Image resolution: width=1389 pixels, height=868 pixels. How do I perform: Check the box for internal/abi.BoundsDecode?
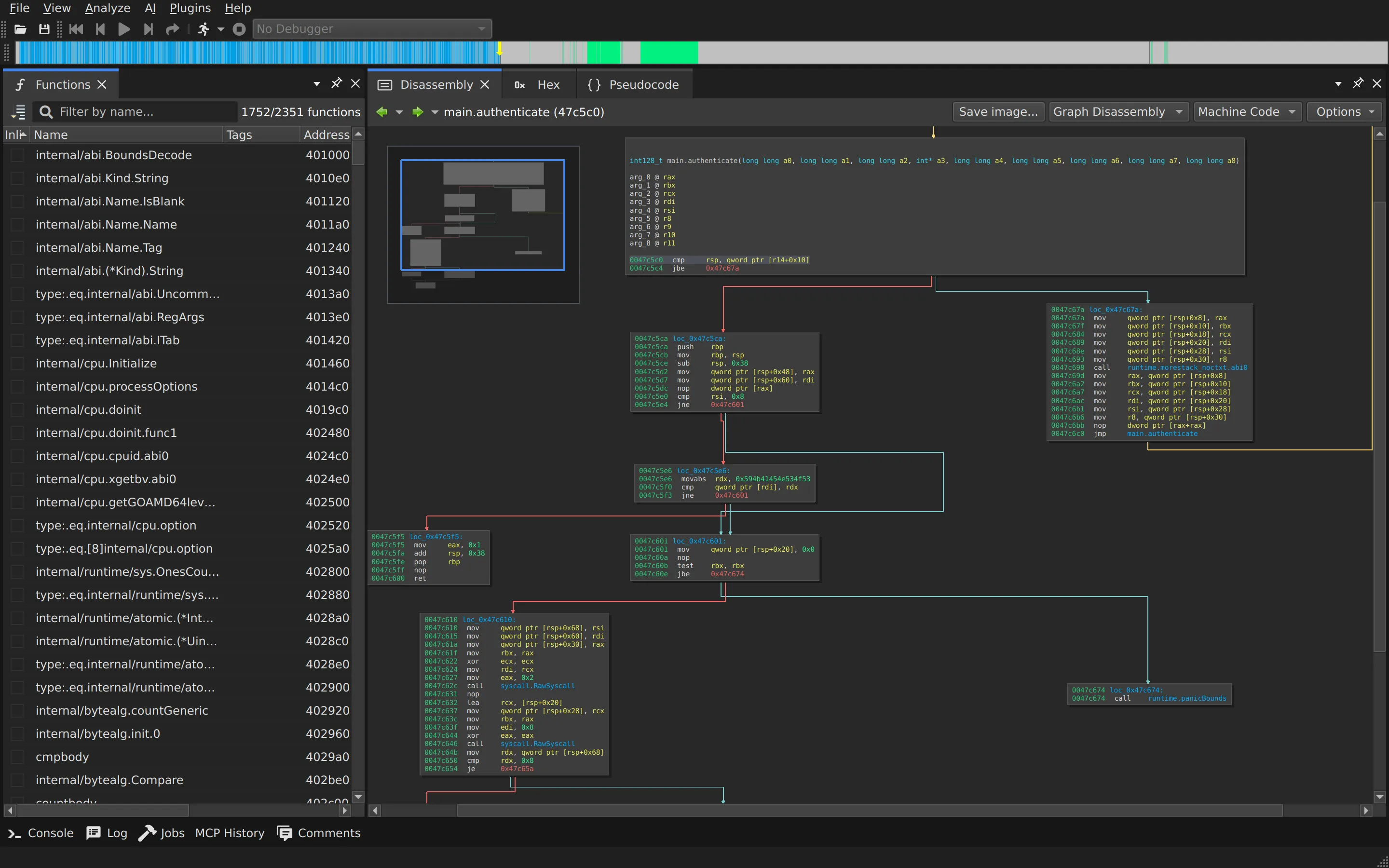tap(18, 155)
